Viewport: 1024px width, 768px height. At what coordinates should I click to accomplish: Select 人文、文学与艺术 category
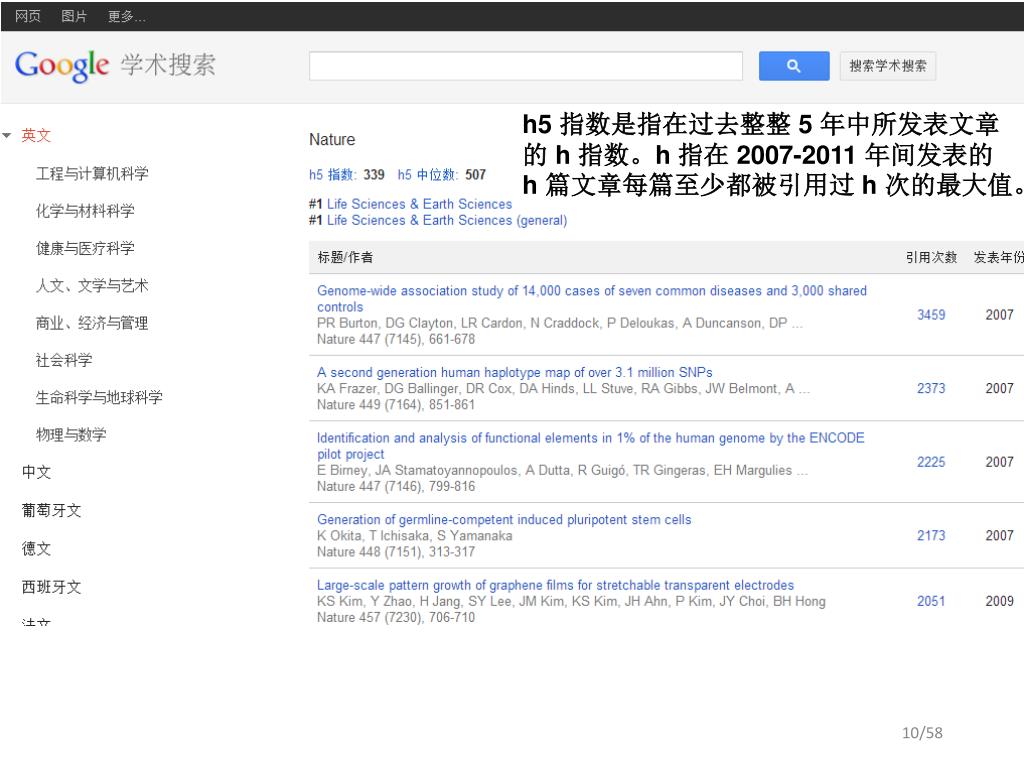point(92,285)
